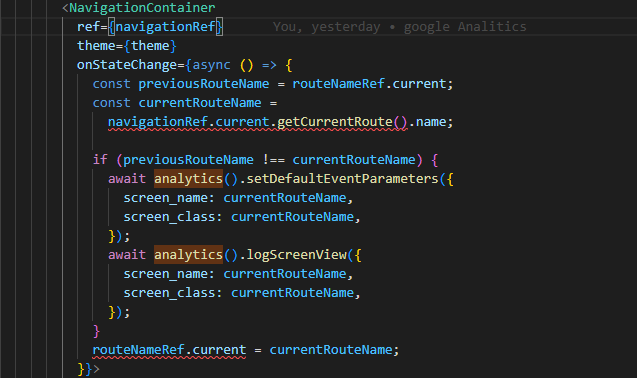Click screen_class key under logScreenView
Screen dimensions: 637x378
(x=169, y=293)
